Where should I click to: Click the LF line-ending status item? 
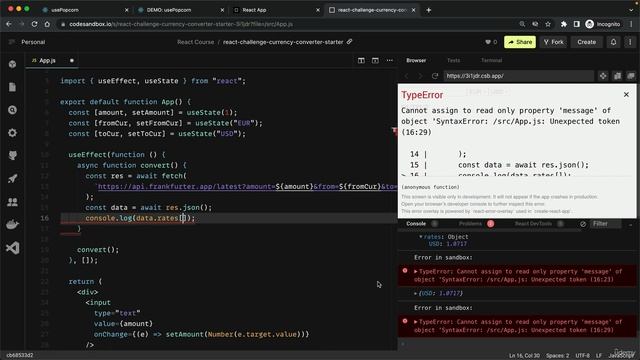[599, 356]
